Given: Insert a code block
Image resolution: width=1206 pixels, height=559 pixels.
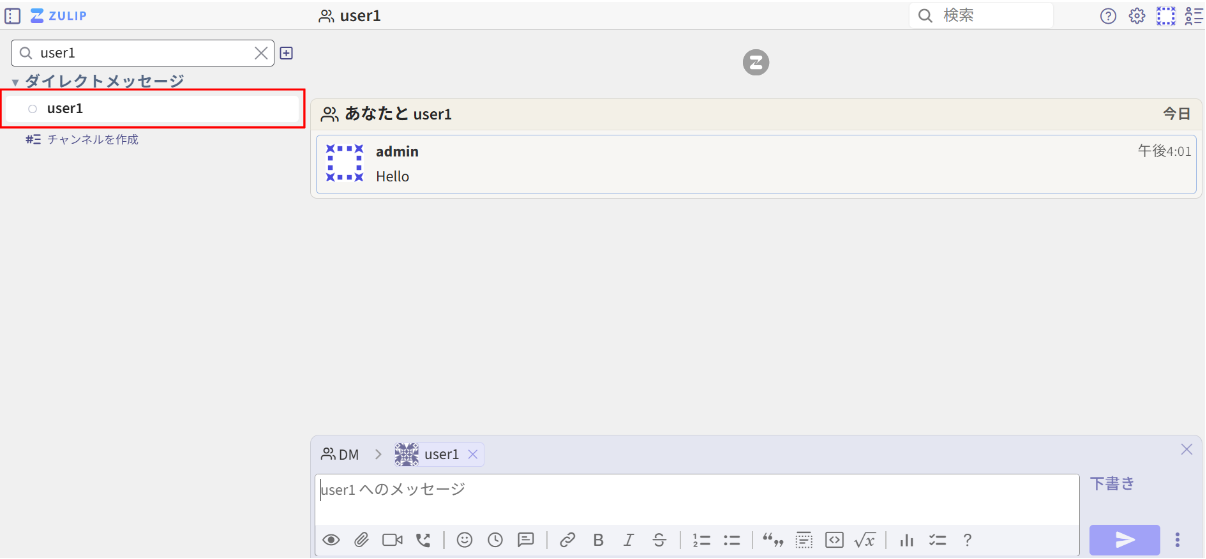Looking at the screenshot, I should [834, 540].
